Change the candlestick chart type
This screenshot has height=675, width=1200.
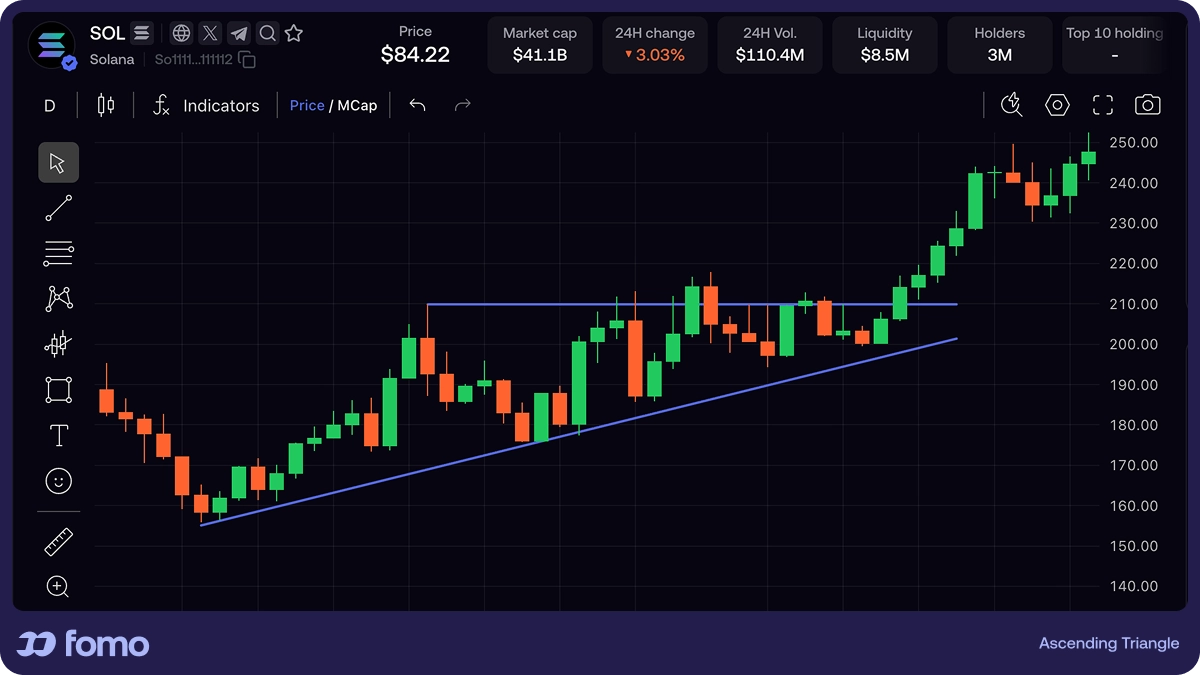coord(106,105)
